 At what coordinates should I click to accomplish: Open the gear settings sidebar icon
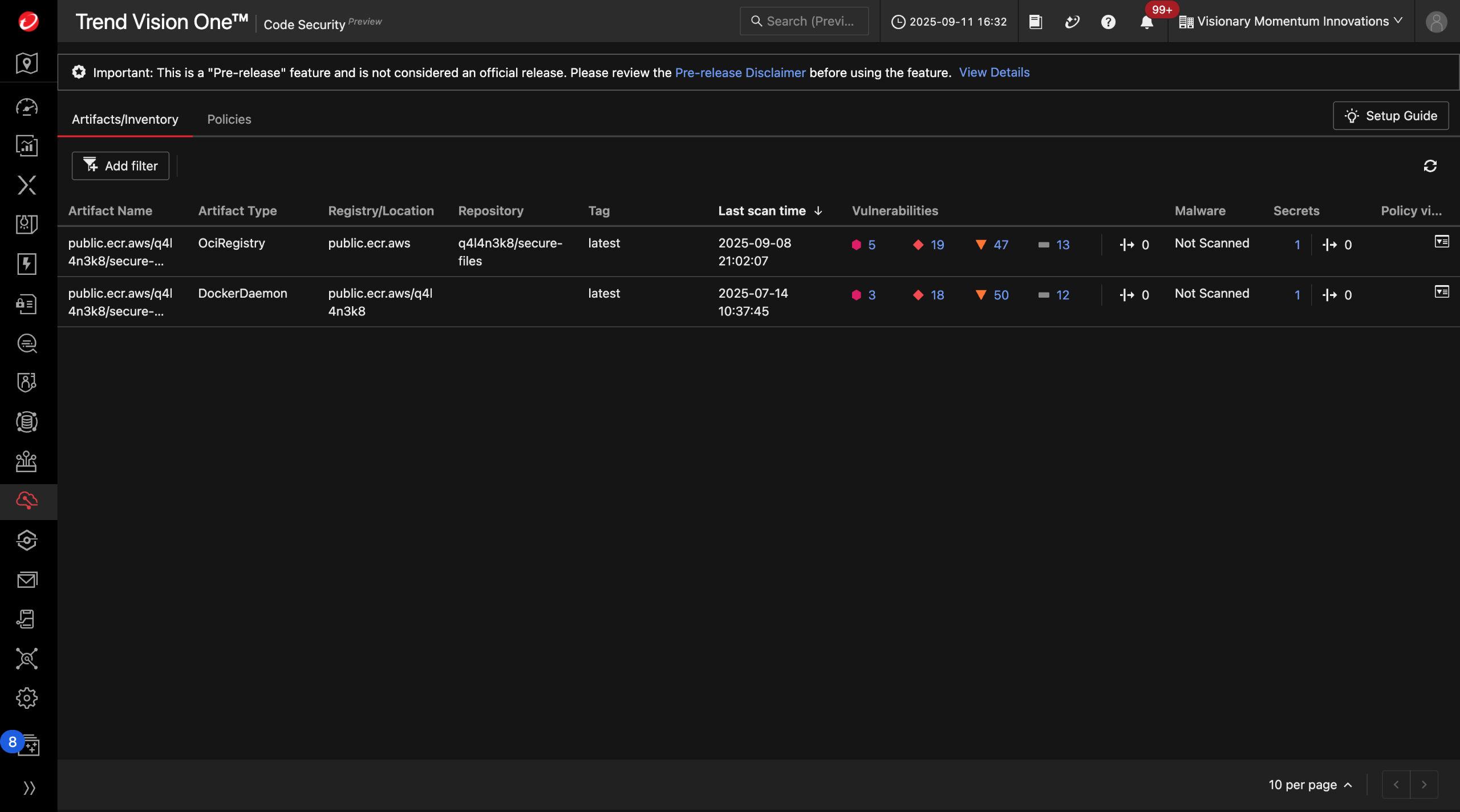27,698
